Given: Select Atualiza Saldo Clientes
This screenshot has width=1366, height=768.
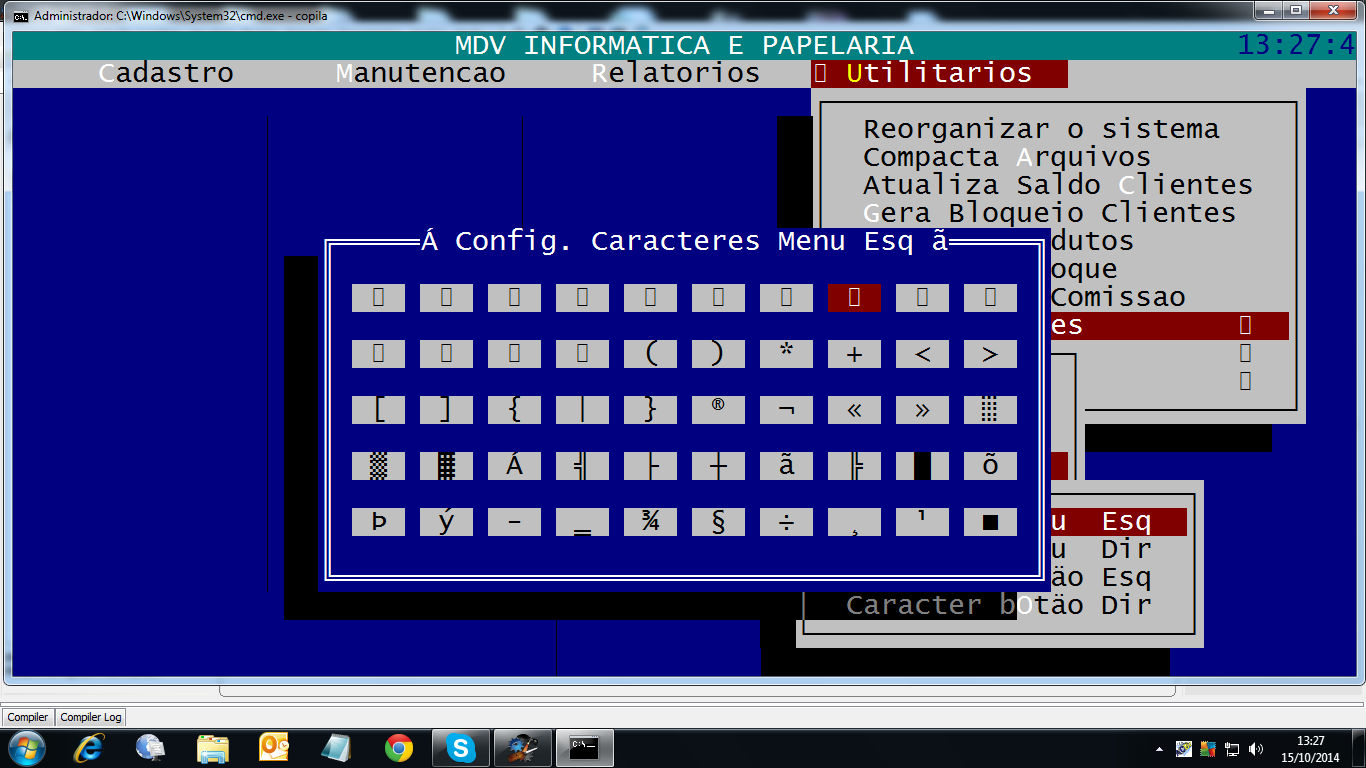Looking at the screenshot, I should click(x=1058, y=185).
